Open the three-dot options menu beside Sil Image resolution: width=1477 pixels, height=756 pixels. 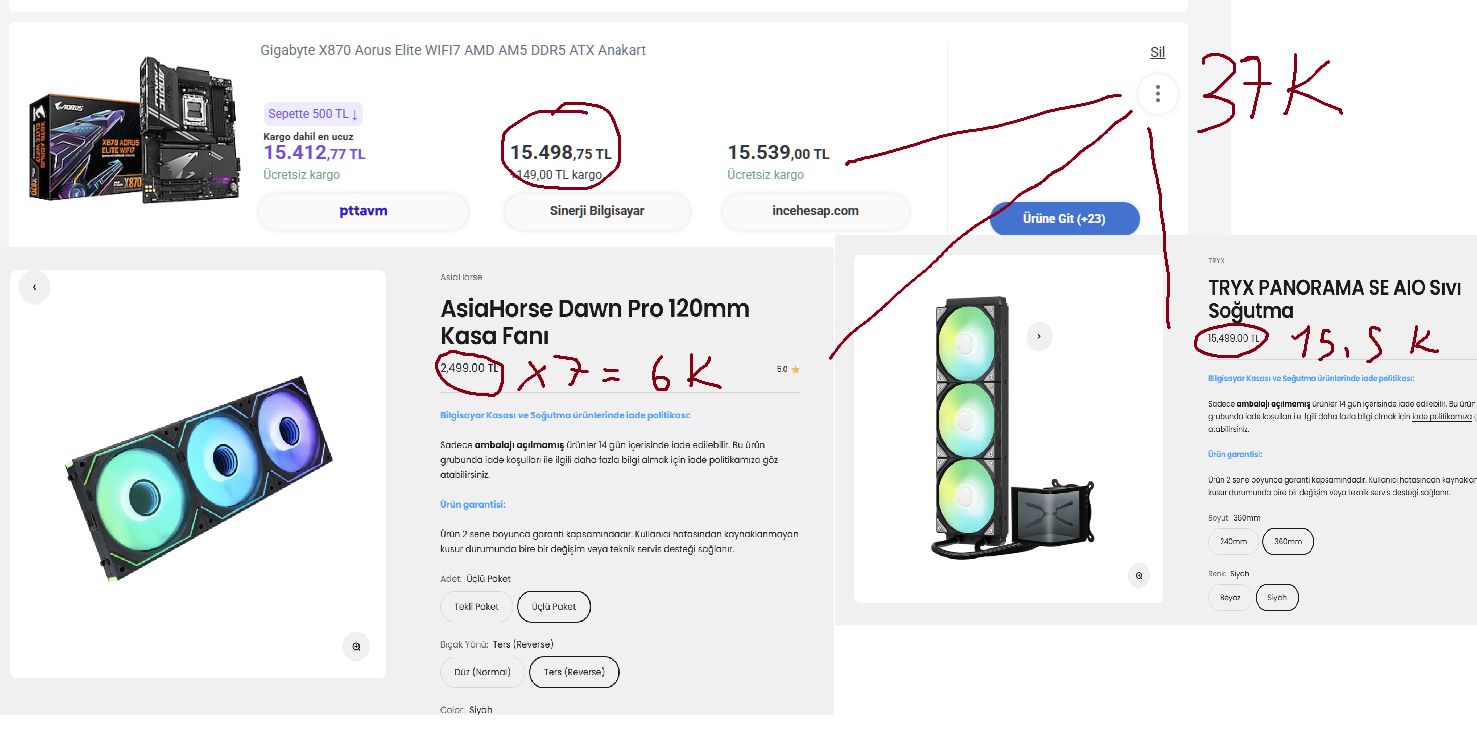pyautogui.click(x=1158, y=94)
